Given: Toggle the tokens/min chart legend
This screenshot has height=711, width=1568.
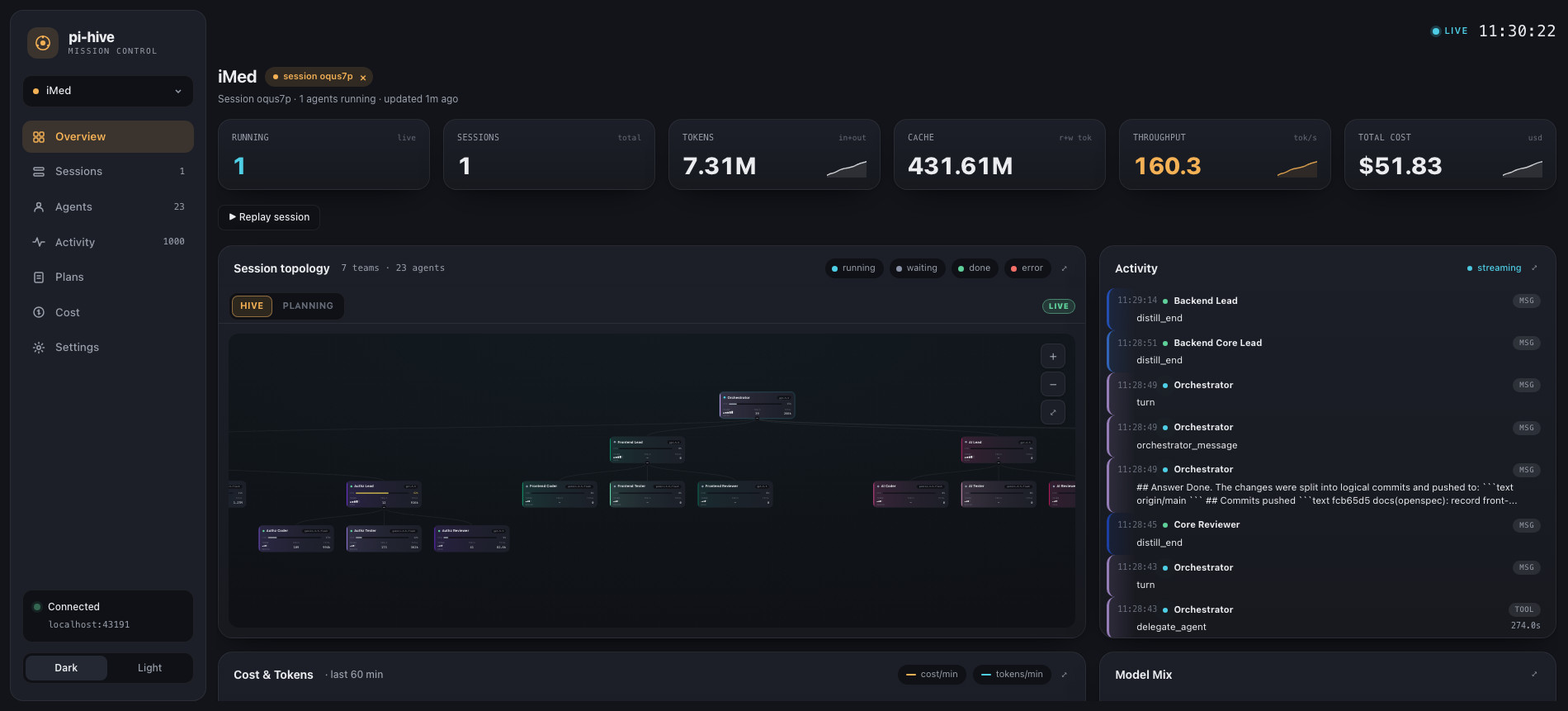Looking at the screenshot, I should (x=1012, y=675).
